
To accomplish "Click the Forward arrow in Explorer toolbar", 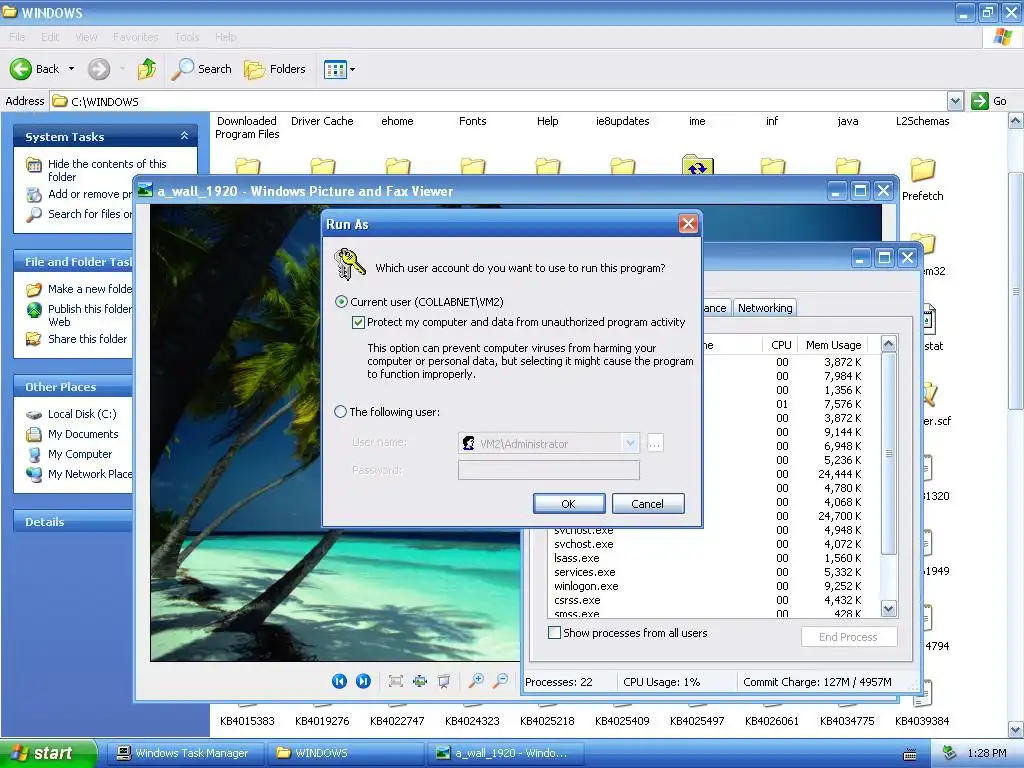I will pos(99,69).
